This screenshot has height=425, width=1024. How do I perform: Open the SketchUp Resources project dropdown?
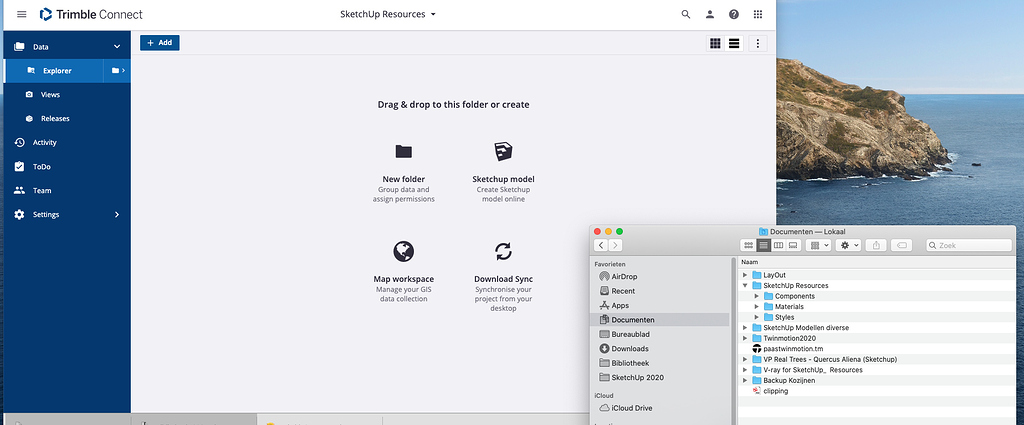[388, 14]
